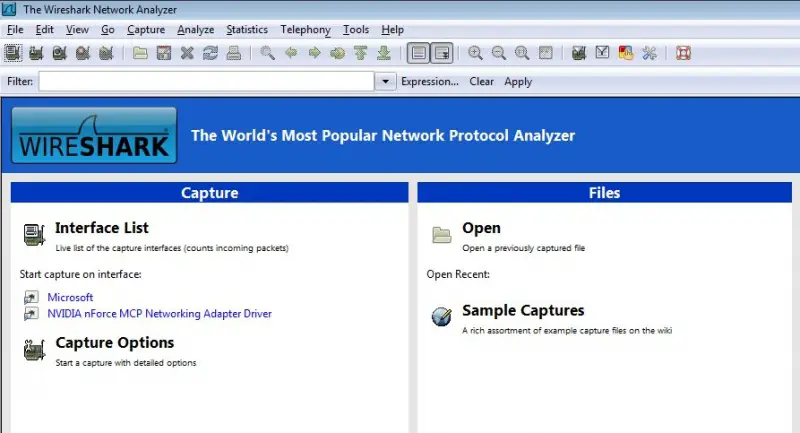The width and height of the screenshot is (800, 433).
Task: Go back in packet history arrow icon
Action: pyautogui.click(x=291, y=53)
